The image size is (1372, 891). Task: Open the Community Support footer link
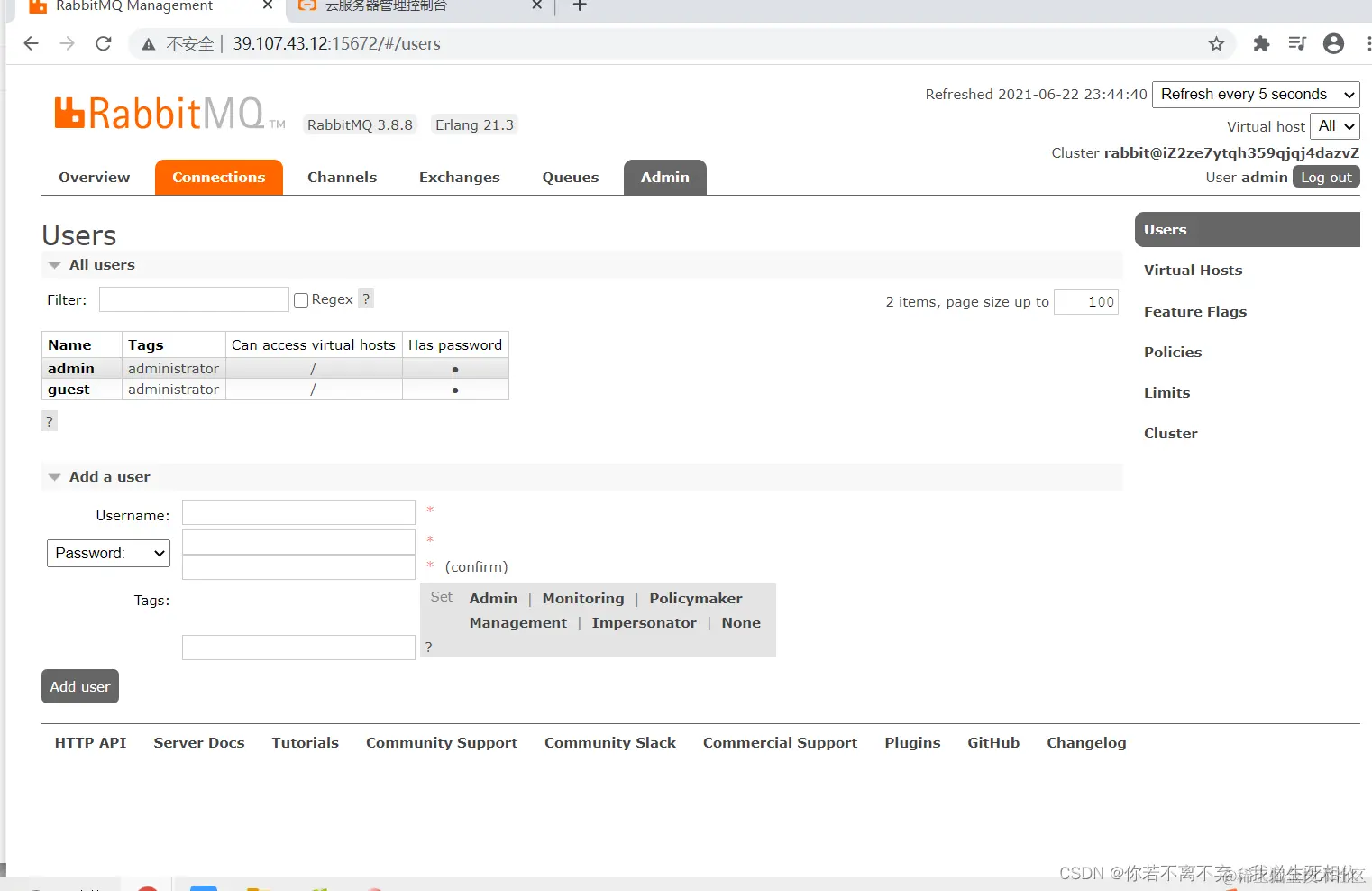442,743
